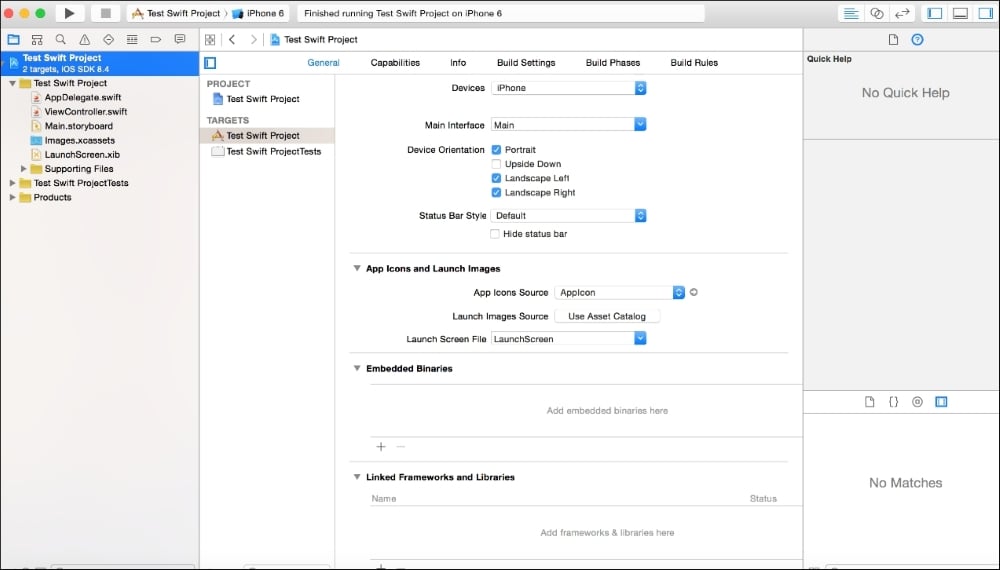The height and width of the screenshot is (570, 1000).
Task: Collapse the App Icons and Launch Images section
Action: click(x=357, y=269)
